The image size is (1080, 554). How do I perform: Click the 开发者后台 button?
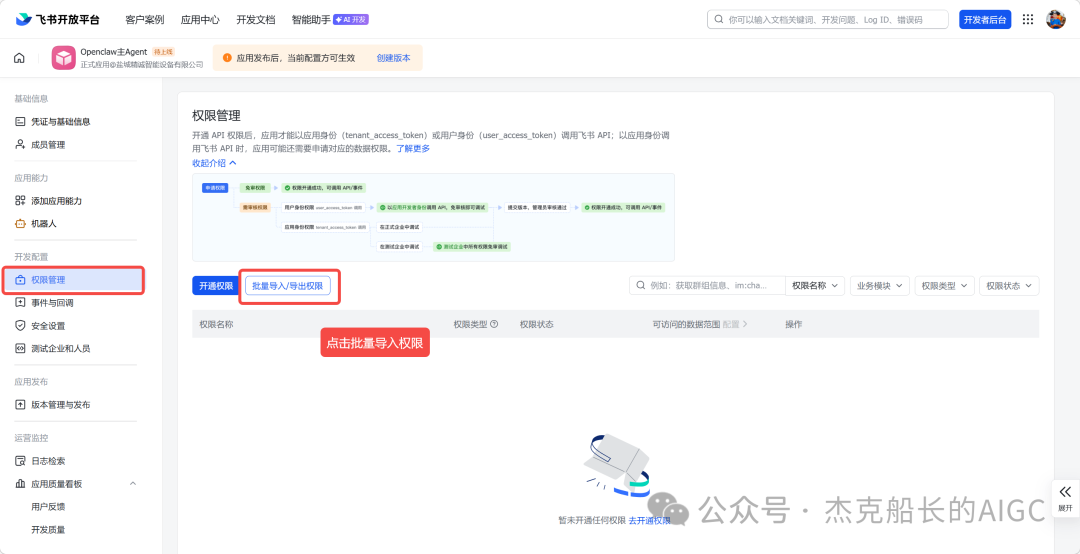(985, 19)
